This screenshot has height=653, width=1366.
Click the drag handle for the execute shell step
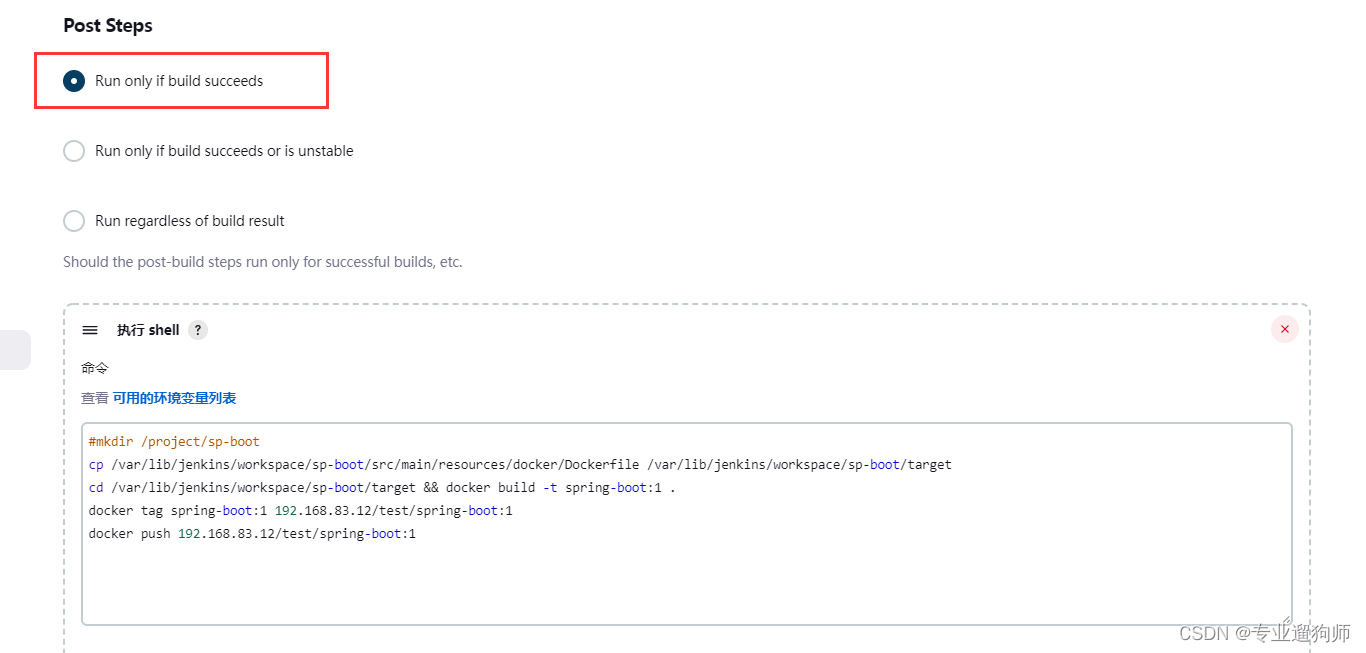[x=90, y=330]
